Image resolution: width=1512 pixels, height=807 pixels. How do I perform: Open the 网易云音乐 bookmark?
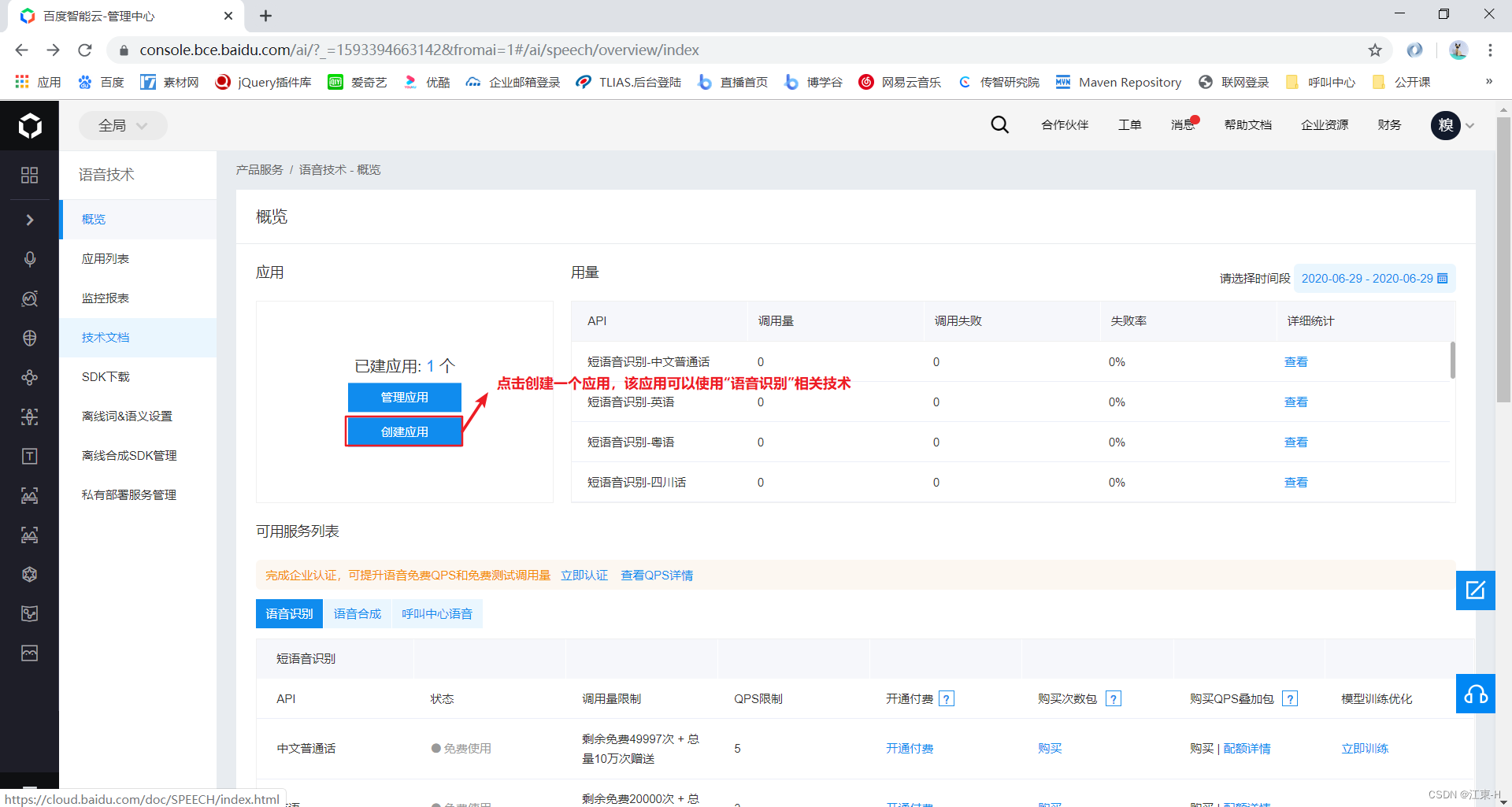pos(900,82)
